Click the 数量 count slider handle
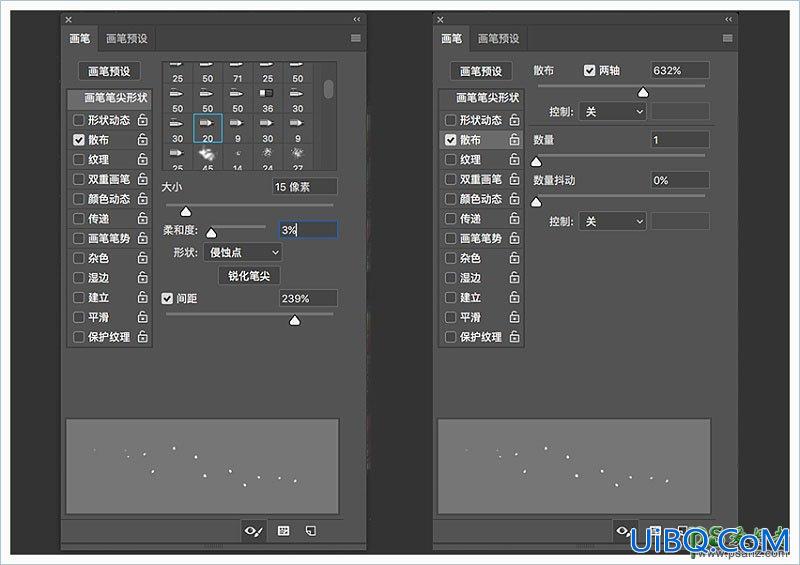 click(x=536, y=162)
